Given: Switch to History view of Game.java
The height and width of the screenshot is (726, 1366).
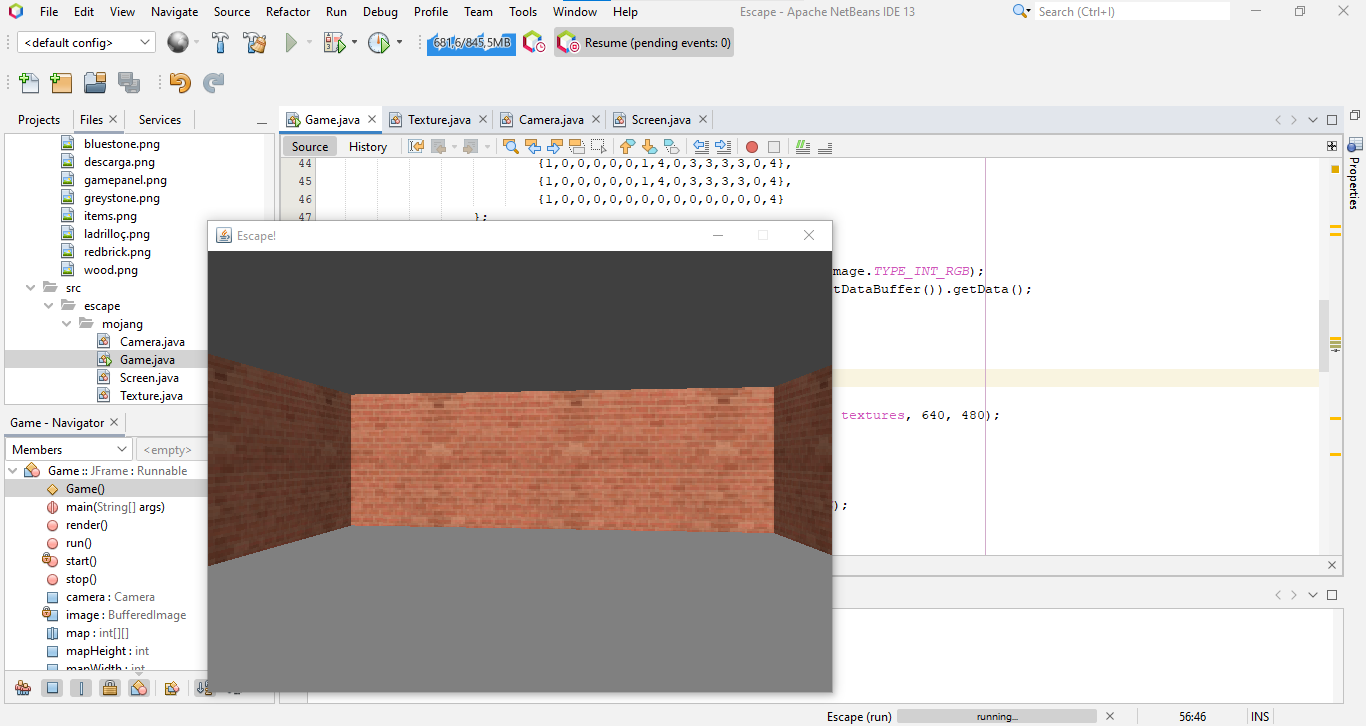Looking at the screenshot, I should pyautogui.click(x=367, y=146).
